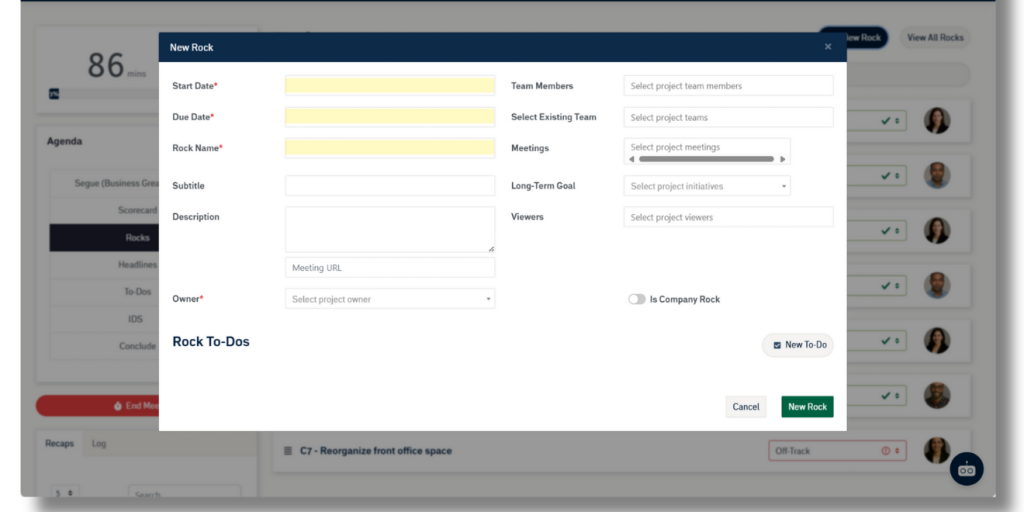Click the Cancel button

coord(745,407)
